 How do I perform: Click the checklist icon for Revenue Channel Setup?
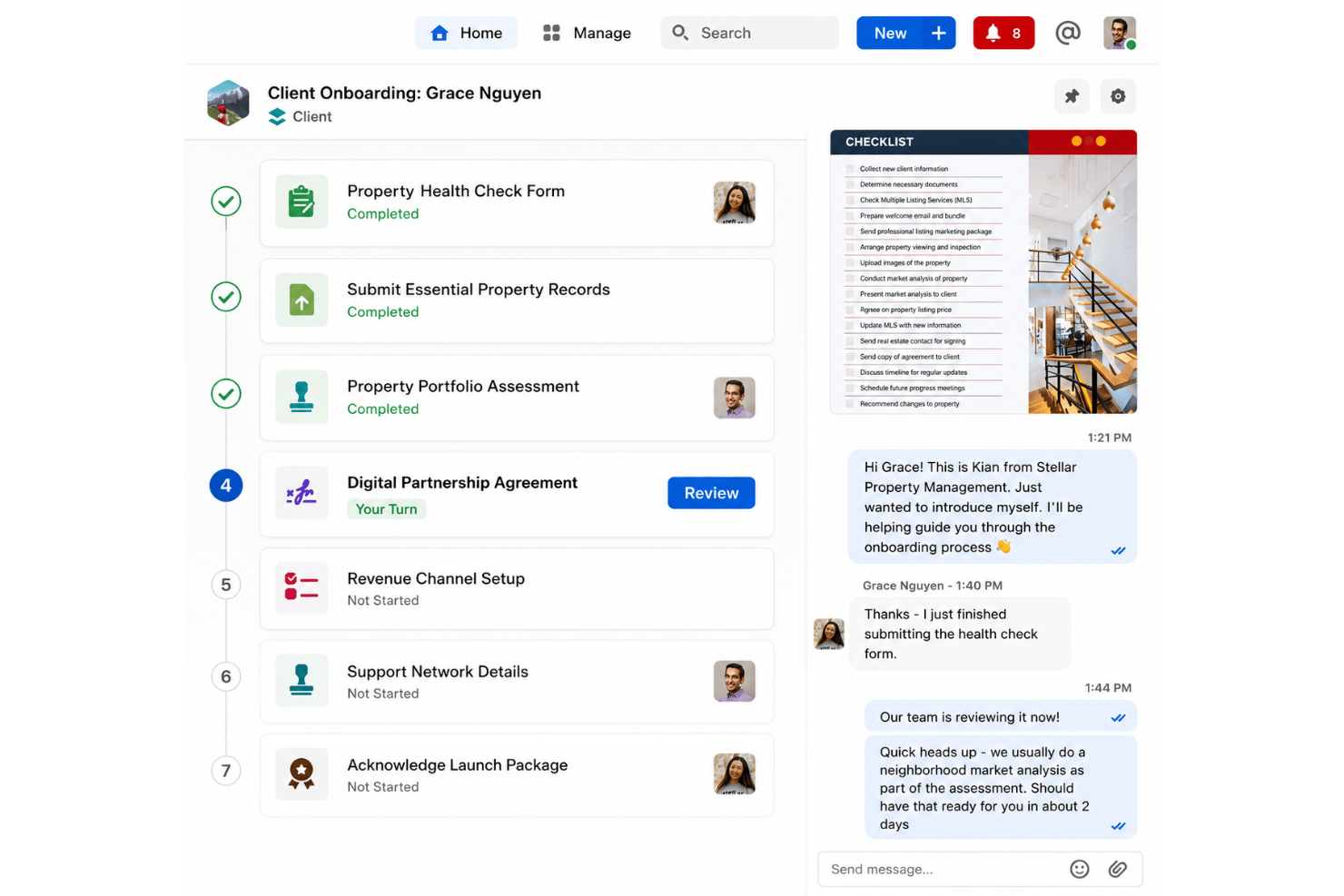[x=301, y=587]
